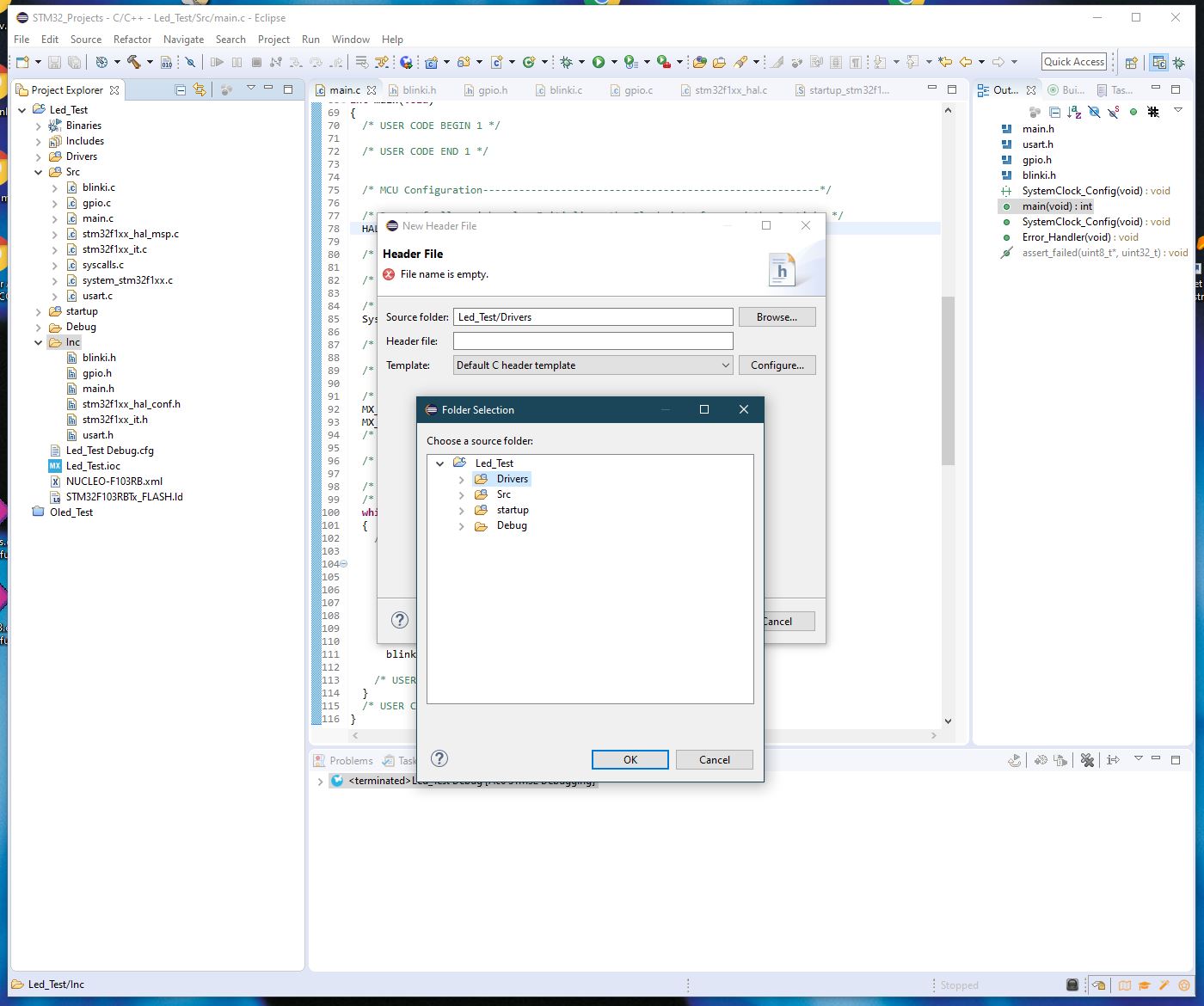Click the Open Type folder icon

[699, 62]
